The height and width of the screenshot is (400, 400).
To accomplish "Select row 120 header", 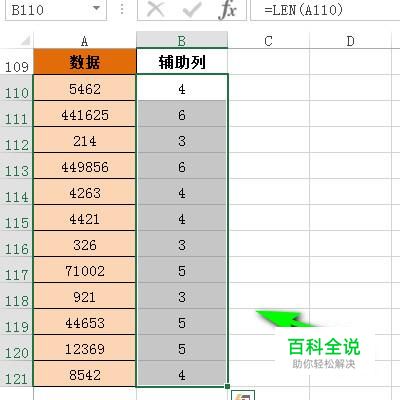I will coord(16,348).
